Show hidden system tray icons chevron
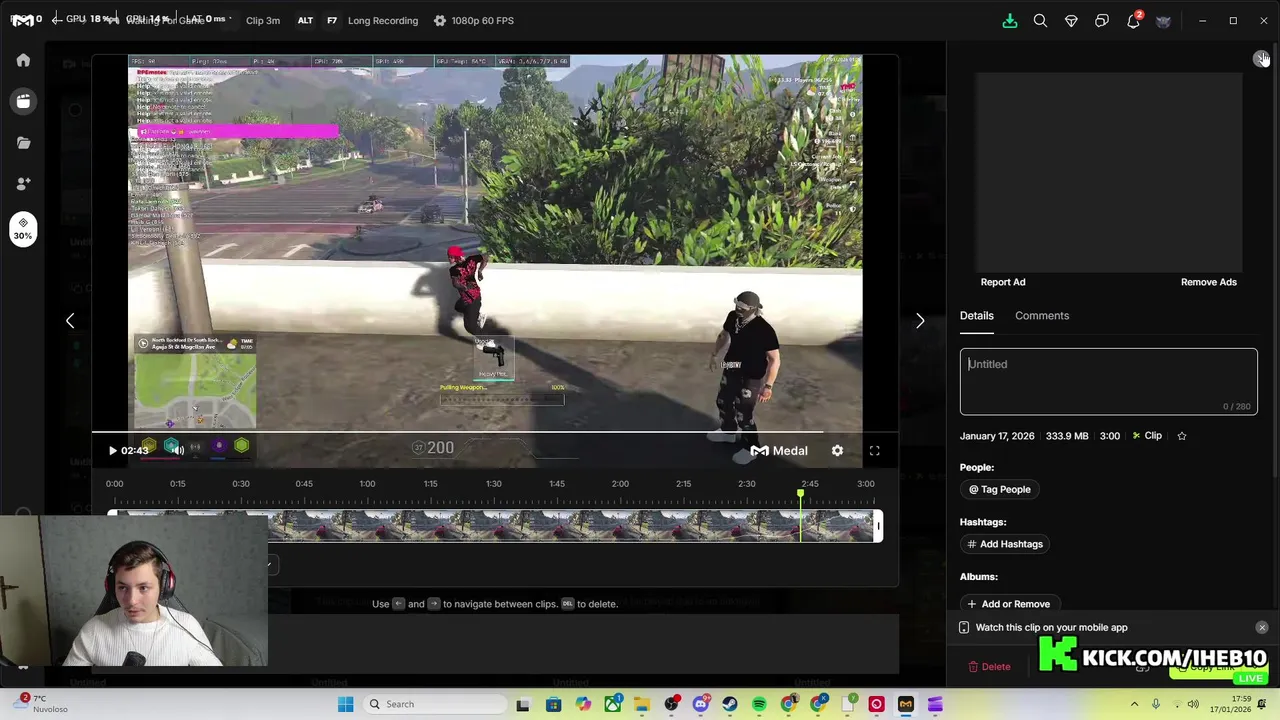This screenshot has width=1280, height=720. (1134, 704)
